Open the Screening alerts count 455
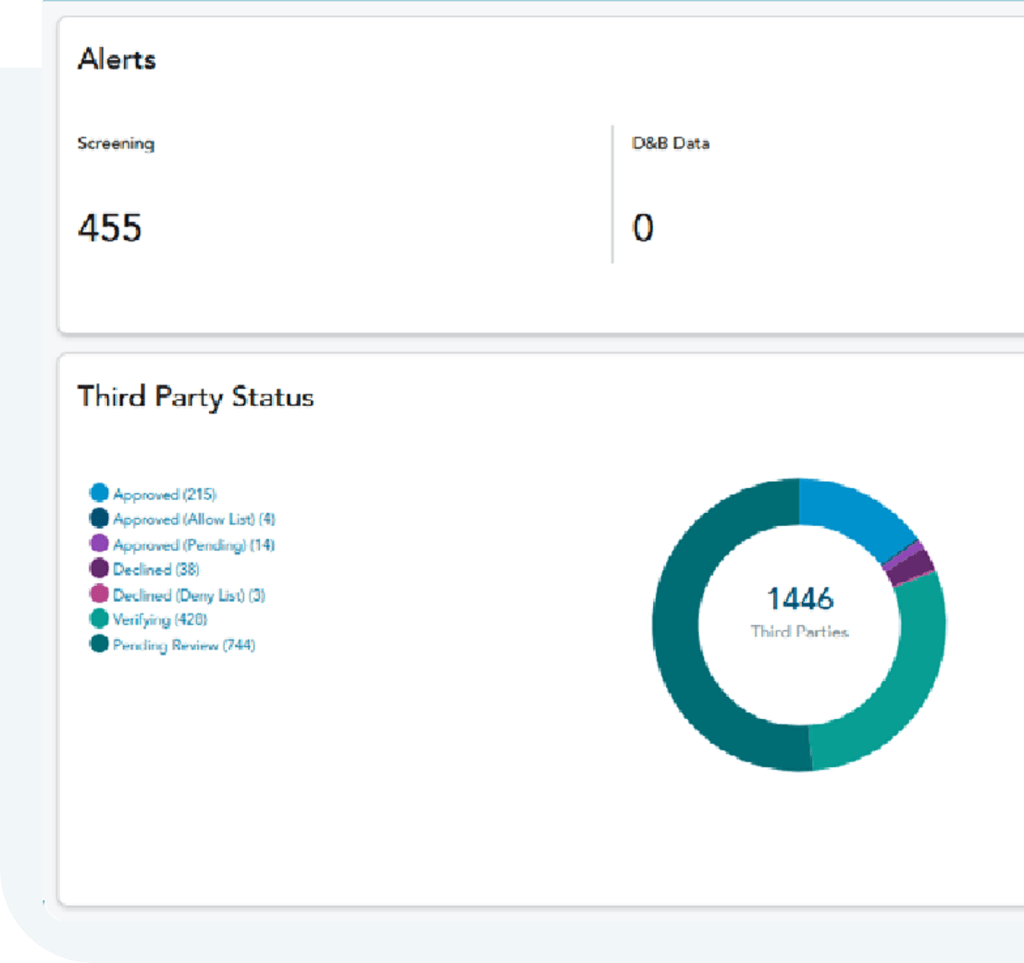1024x963 pixels. point(110,228)
